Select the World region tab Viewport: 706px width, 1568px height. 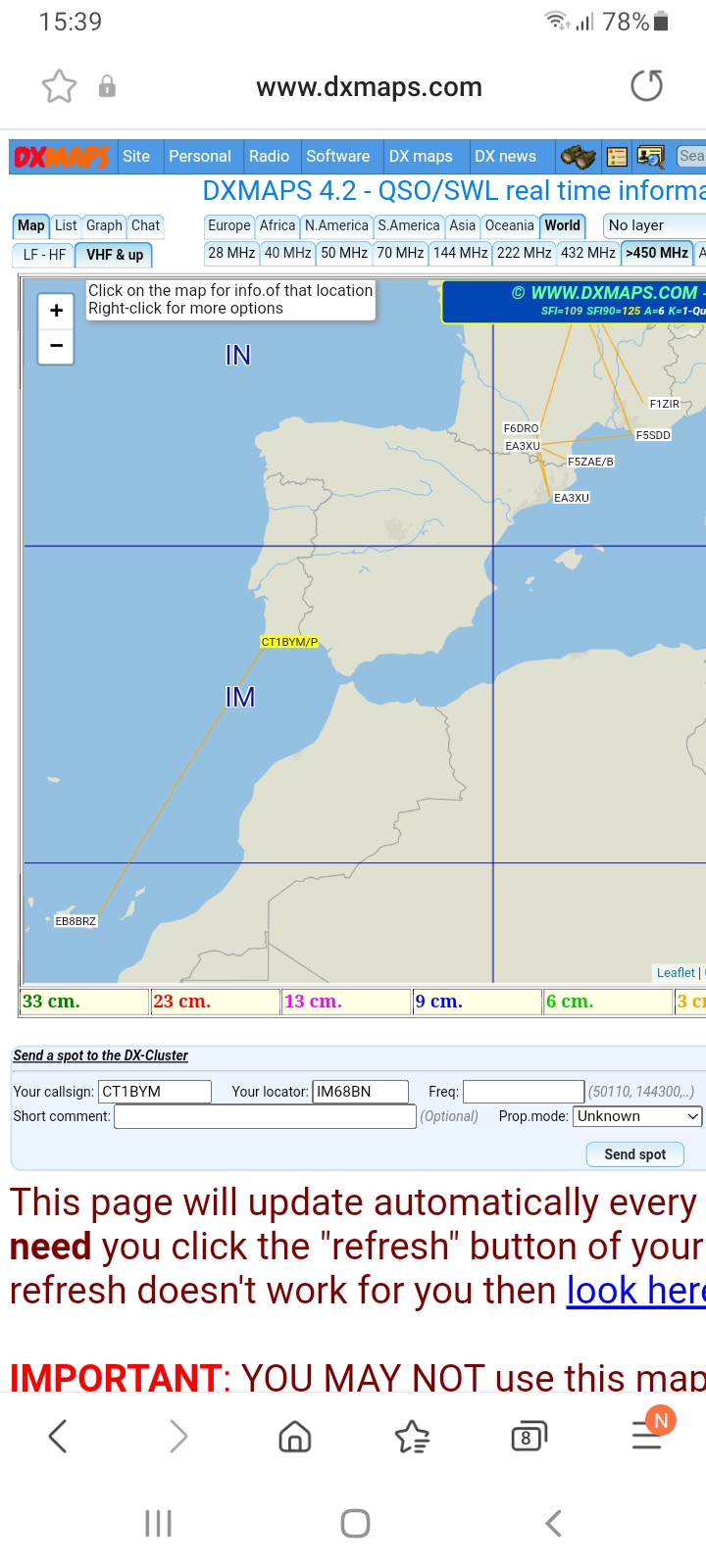tap(563, 225)
